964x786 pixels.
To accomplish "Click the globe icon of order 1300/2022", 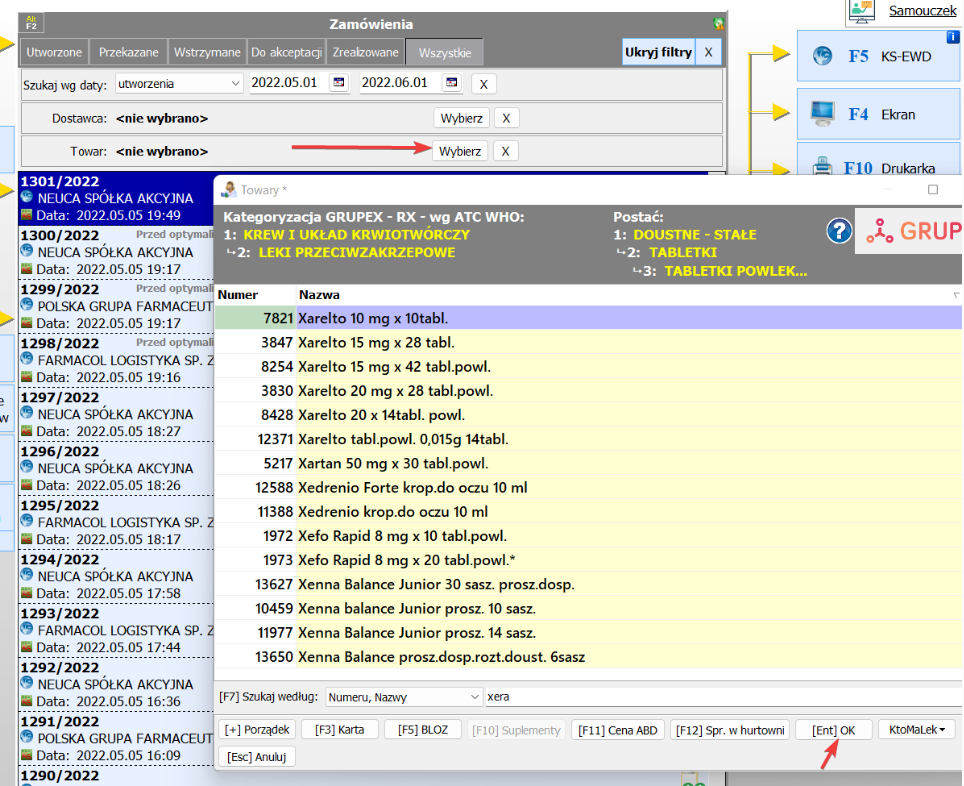I will [26, 251].
